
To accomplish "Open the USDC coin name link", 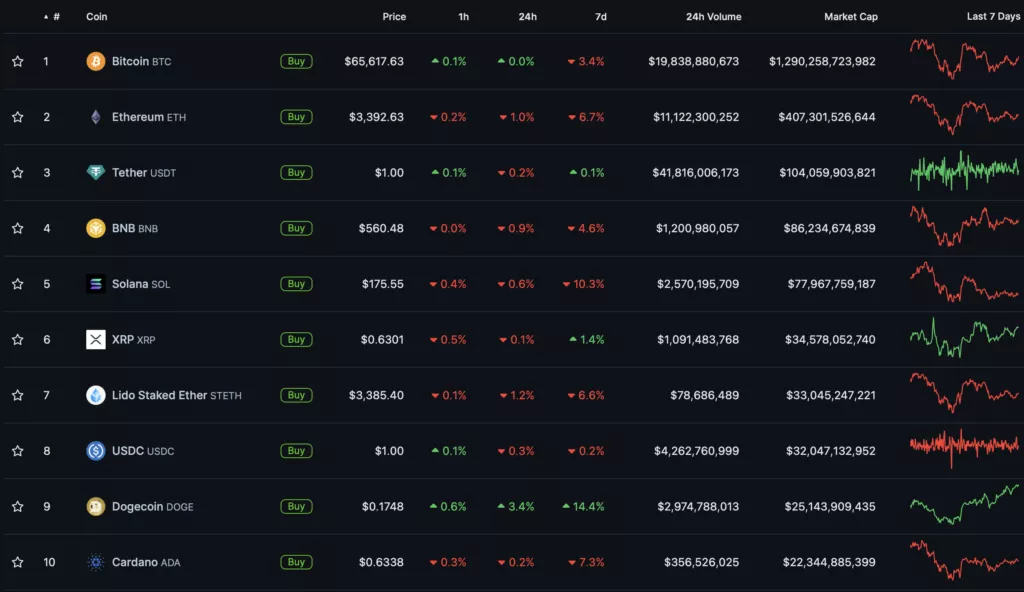I will 142,451.
